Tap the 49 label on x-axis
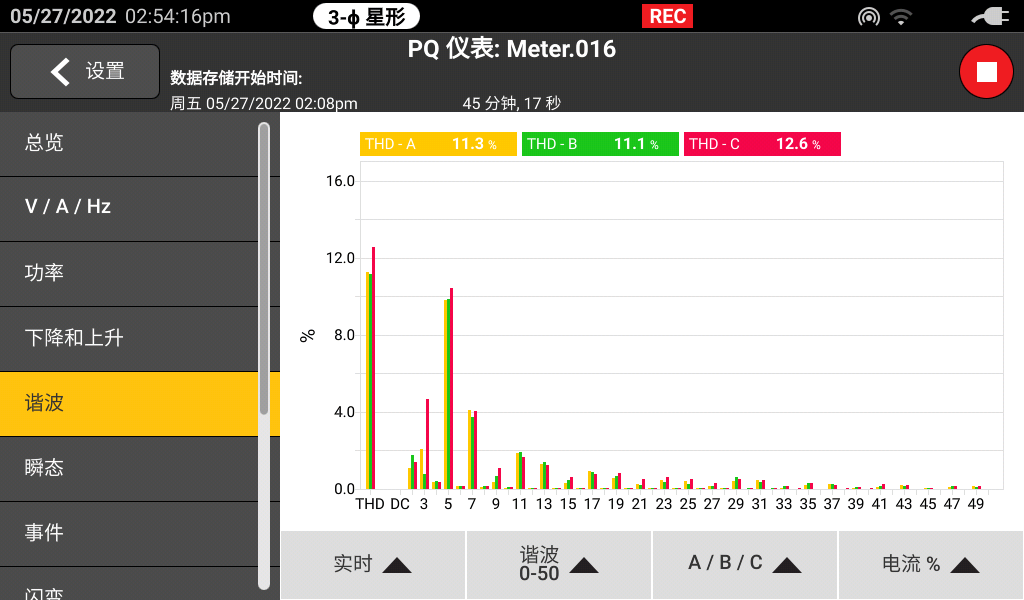The height and width of the screenshot is (600, 1024). [x=976, y=504]
